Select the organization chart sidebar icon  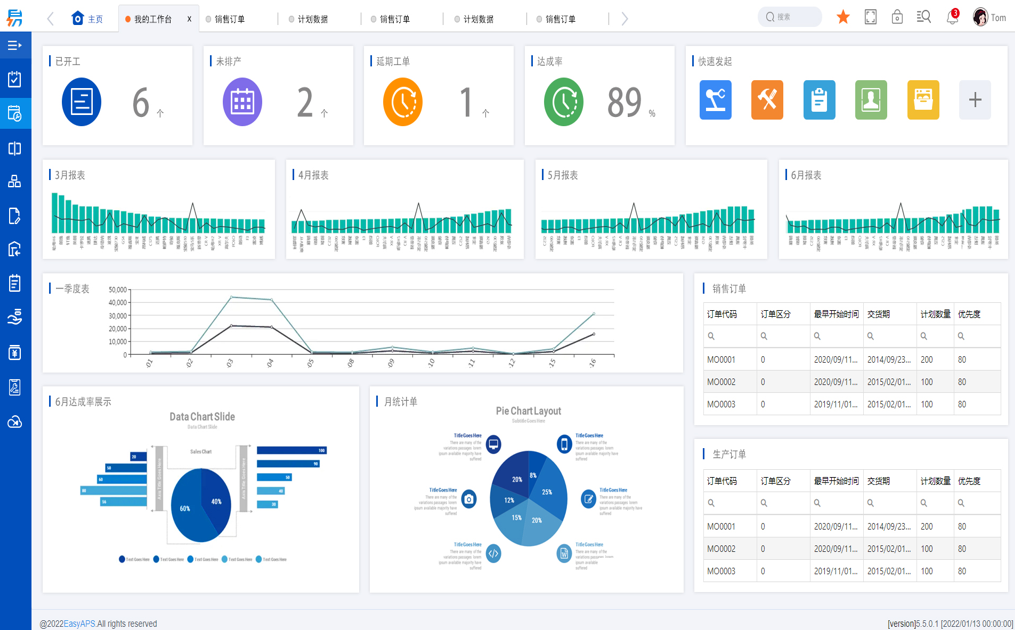[15, 181]
